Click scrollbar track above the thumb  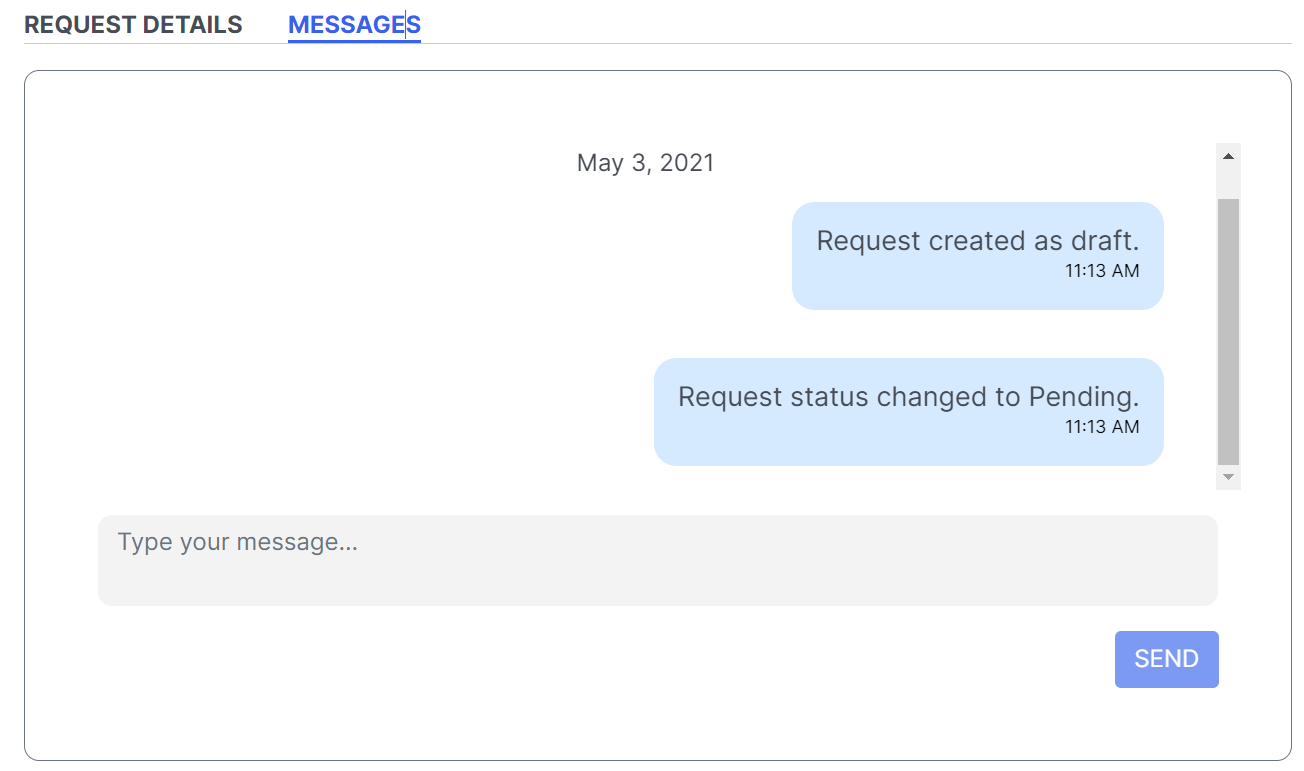pyautogui.click(x=1228, y=183)
